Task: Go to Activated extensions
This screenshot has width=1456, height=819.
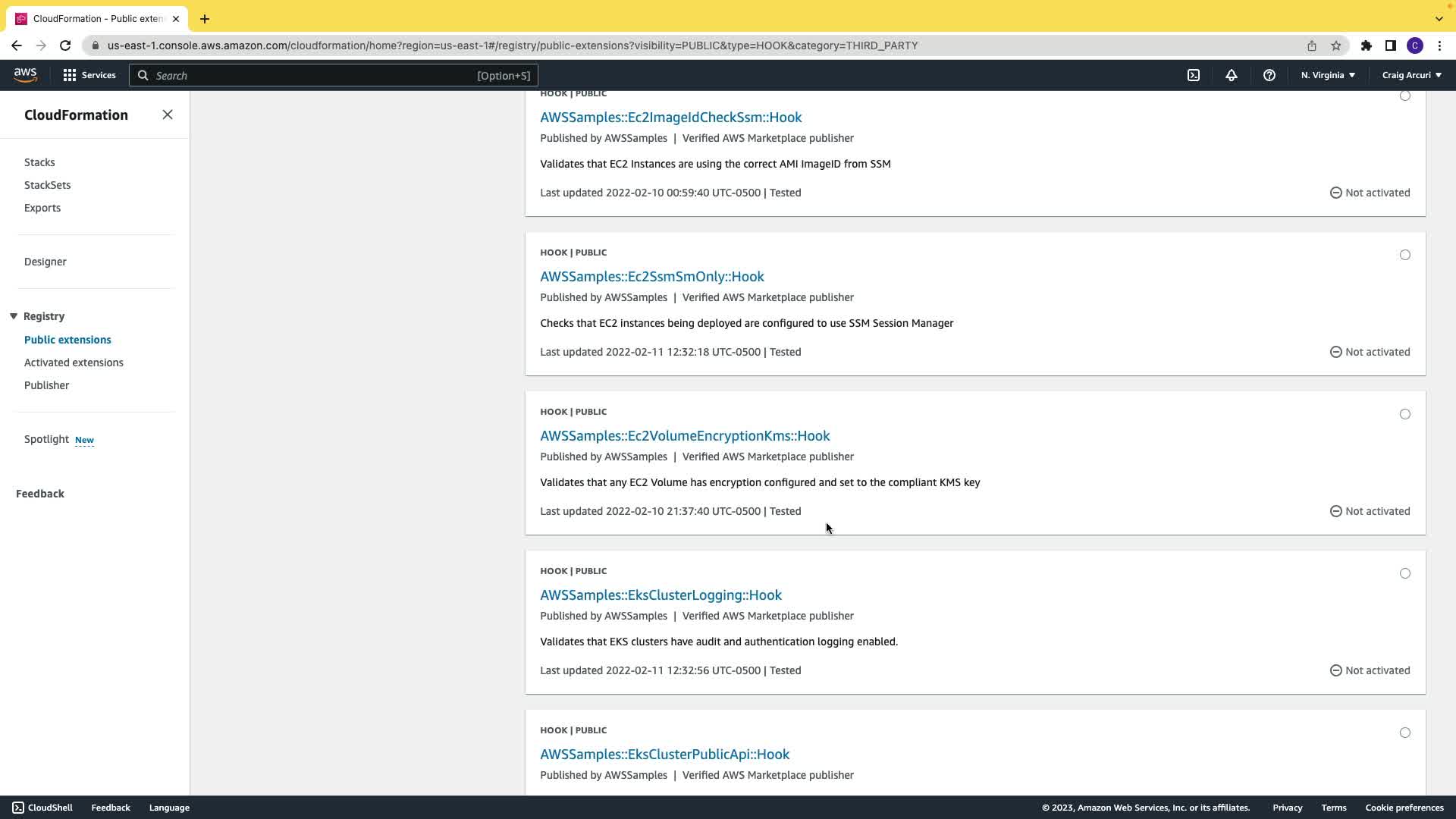Action: [74, 362]
